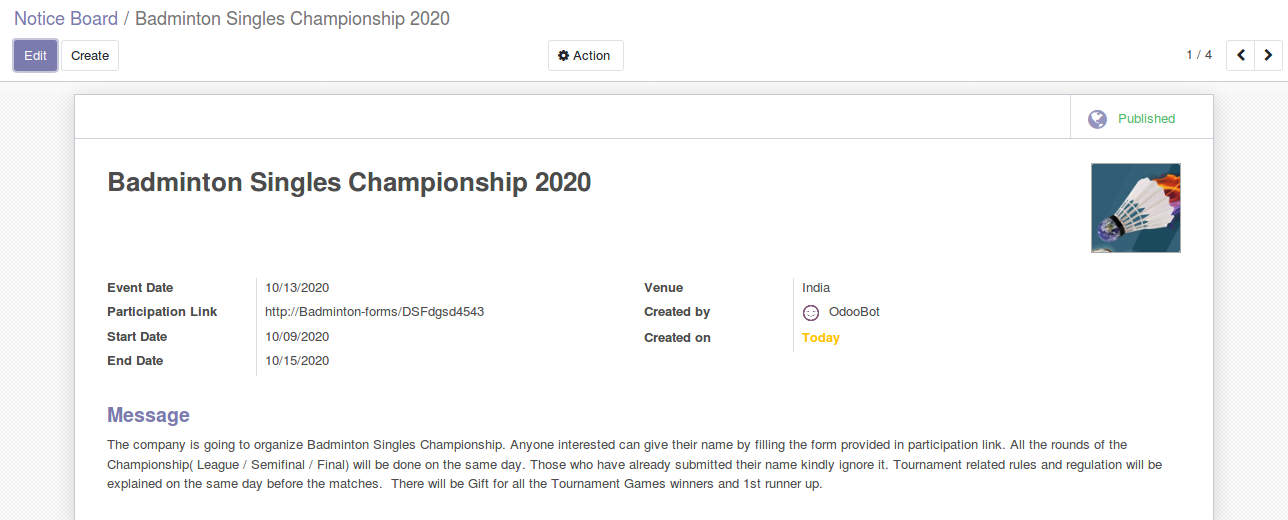Click the 1 / 4 pager counter
Viewport: 1288px width, 520px height.
(1198, 55)
